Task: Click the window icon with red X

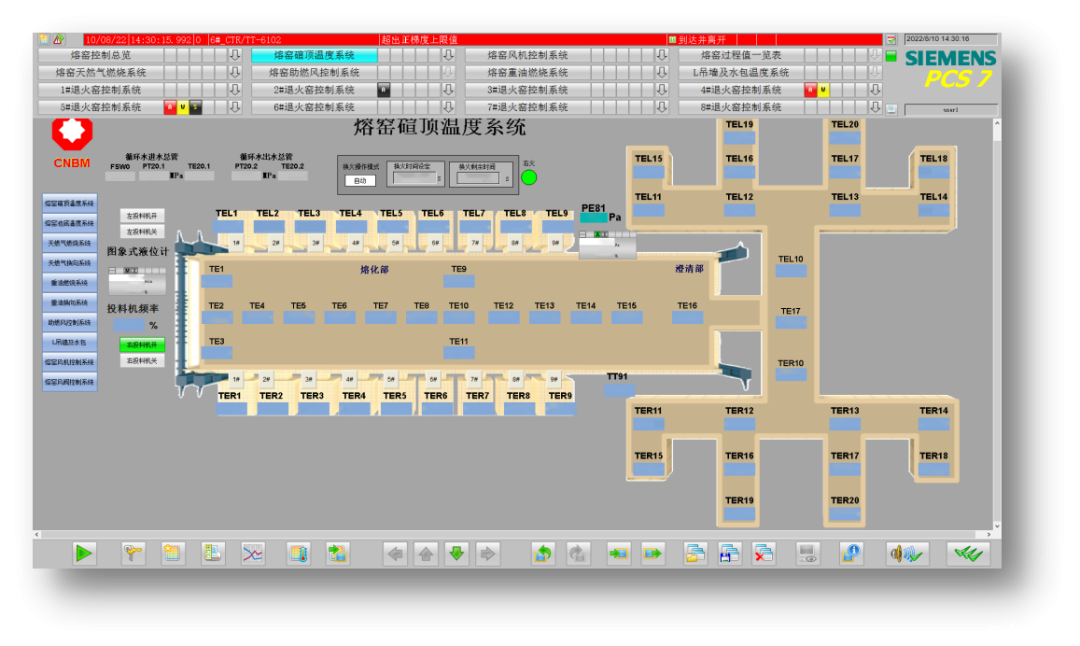Action: (764, 552)
